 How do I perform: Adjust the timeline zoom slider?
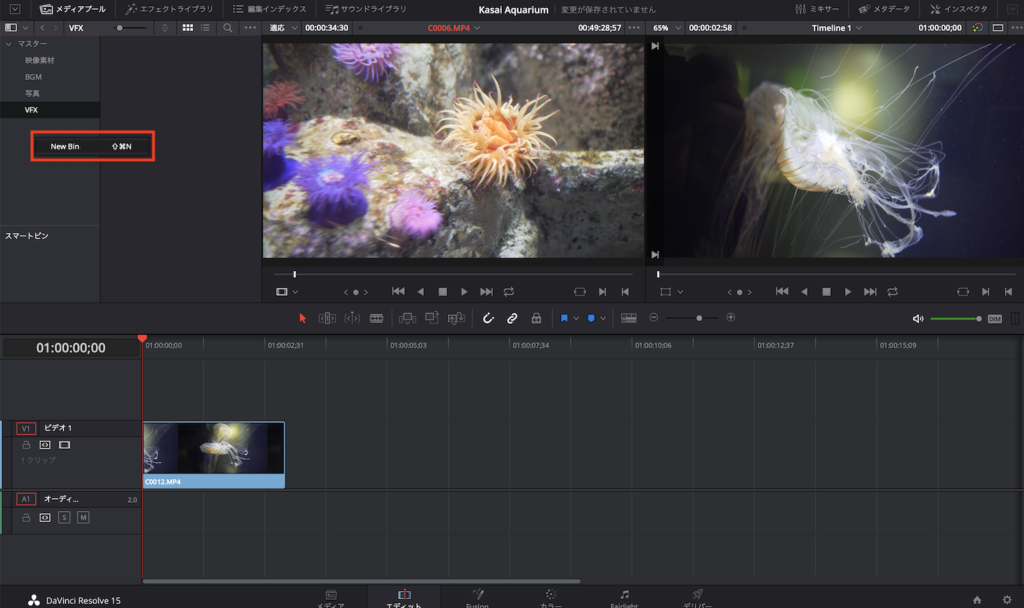click(x=699, y=318)
